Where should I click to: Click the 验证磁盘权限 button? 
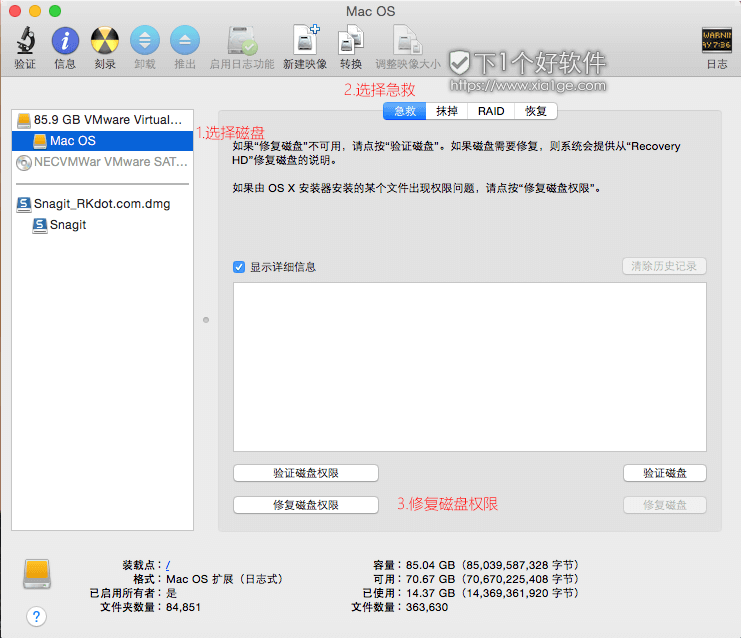306,473
